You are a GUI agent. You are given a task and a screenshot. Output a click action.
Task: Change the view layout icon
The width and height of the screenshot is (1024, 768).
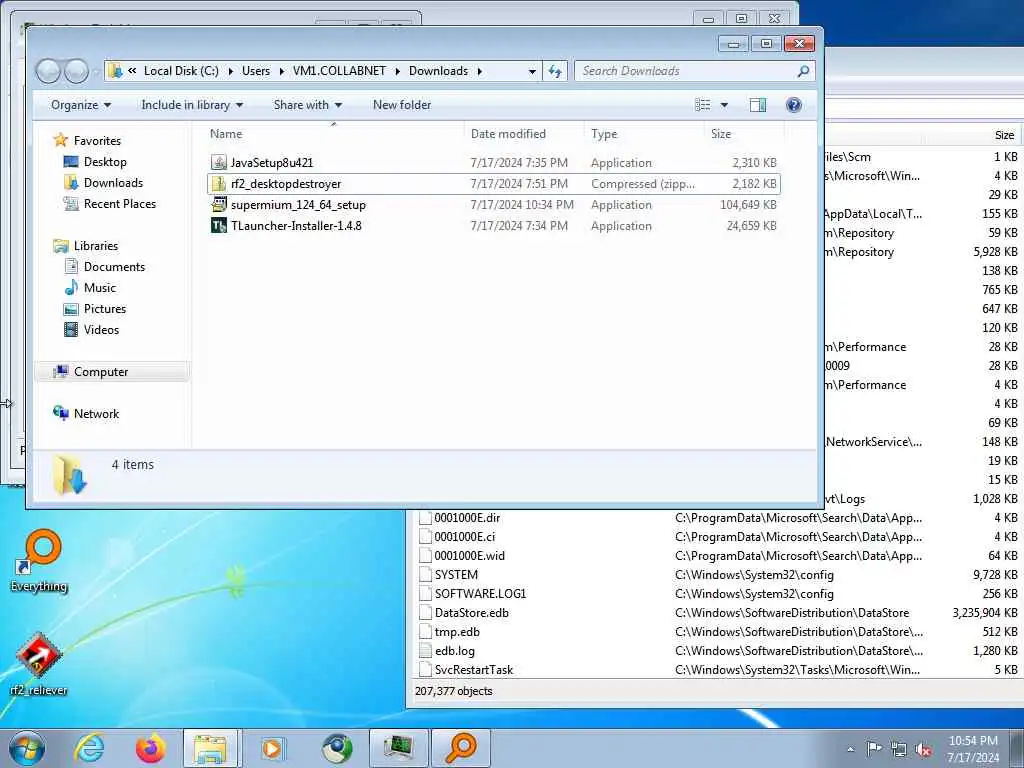703,105
